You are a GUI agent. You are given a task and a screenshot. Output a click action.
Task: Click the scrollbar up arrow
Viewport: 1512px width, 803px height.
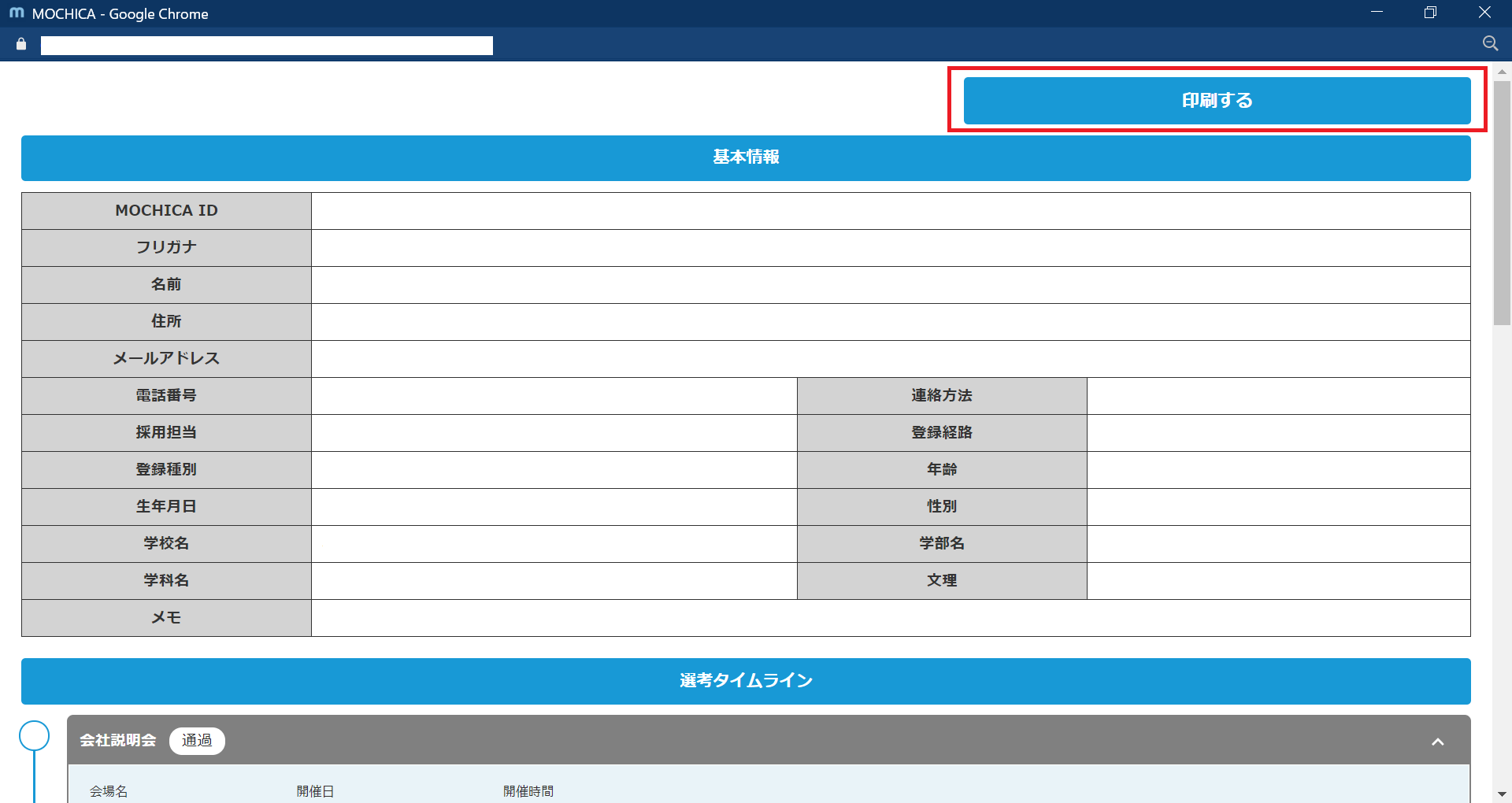[1502, 72]
